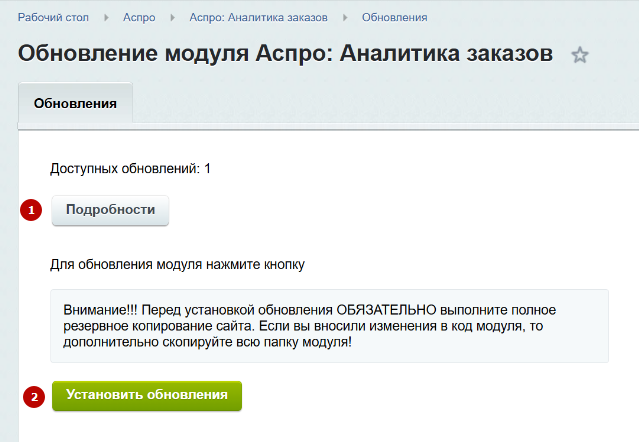The image size is (639, 442).
Task: Click Обновления breadcrumb link
Action: [394, 18]
